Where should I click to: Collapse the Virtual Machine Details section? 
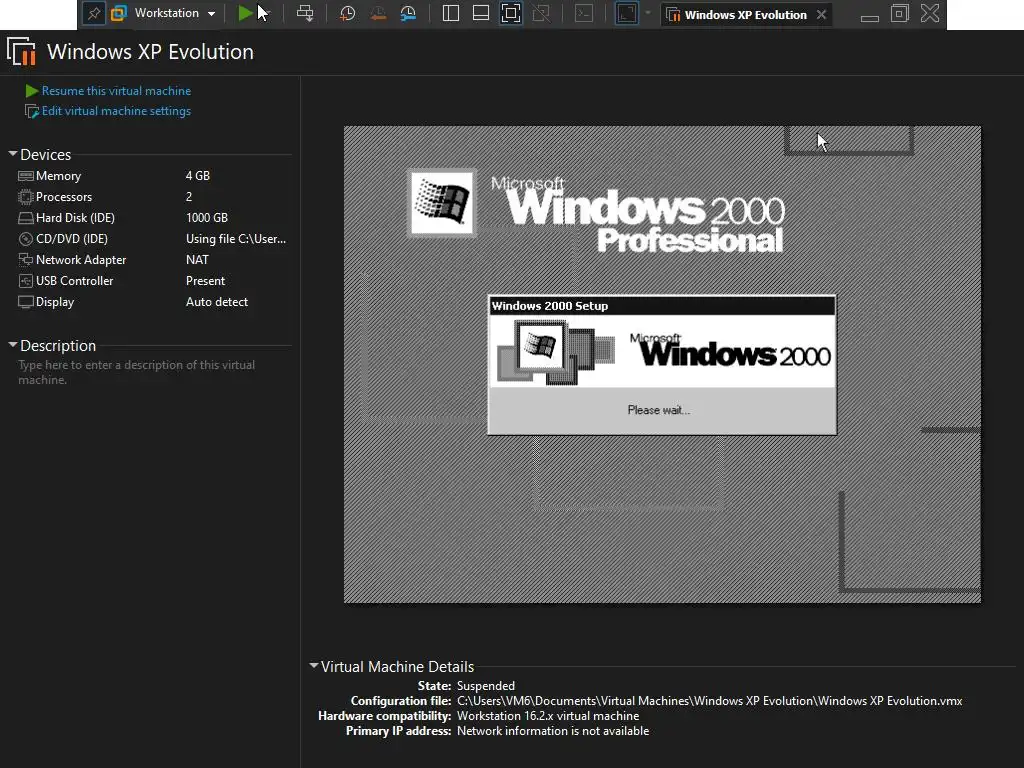(313, 666)
